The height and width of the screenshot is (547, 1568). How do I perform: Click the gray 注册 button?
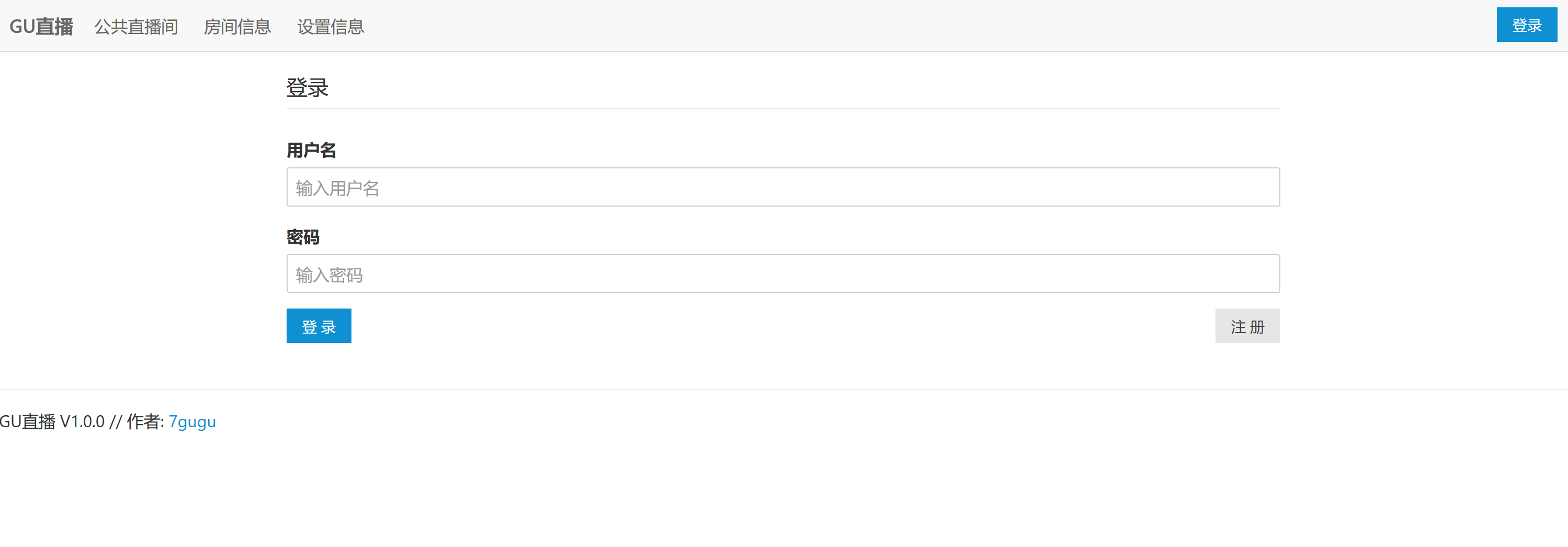pyautogui.click(x=1247, y=326)
